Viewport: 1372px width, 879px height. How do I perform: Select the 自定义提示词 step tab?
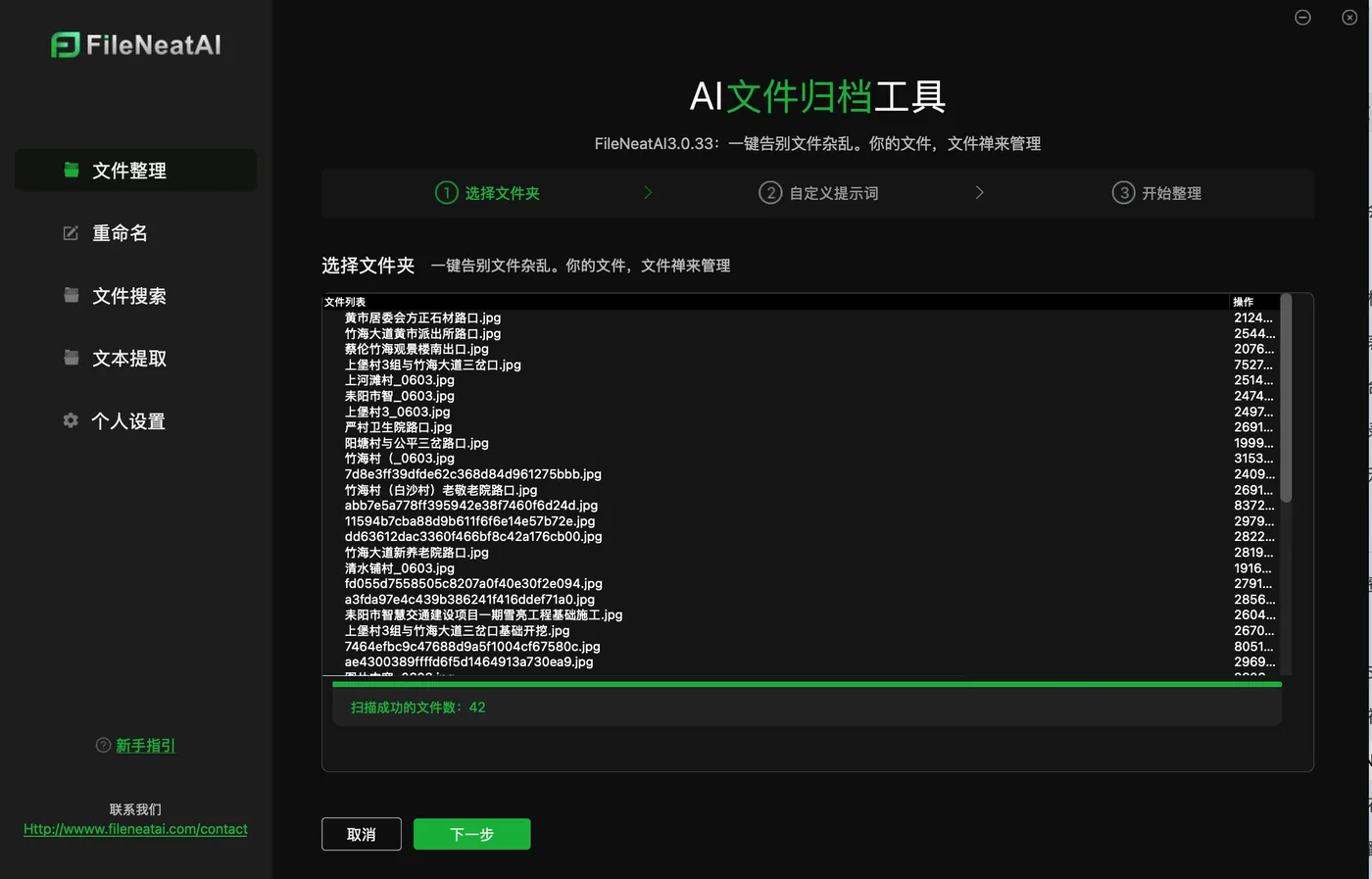point(818,193)
